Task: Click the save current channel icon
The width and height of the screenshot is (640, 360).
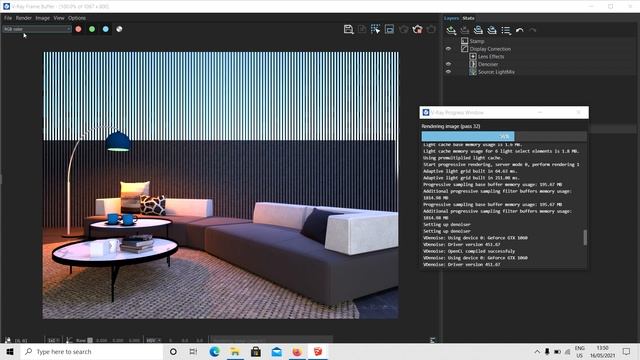Action: [348, 29]
